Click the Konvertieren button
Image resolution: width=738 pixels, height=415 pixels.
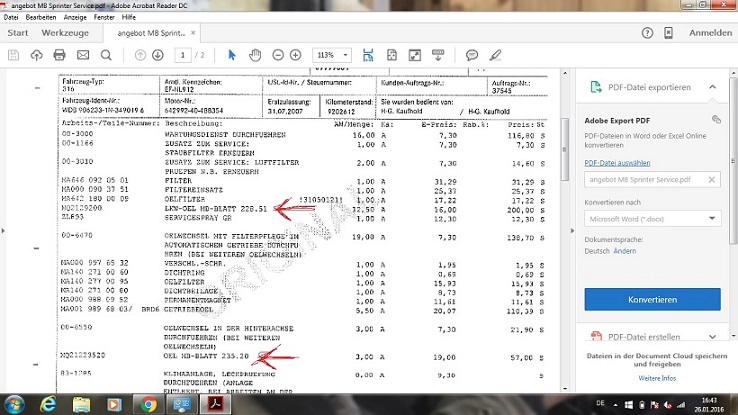[652, 299]
